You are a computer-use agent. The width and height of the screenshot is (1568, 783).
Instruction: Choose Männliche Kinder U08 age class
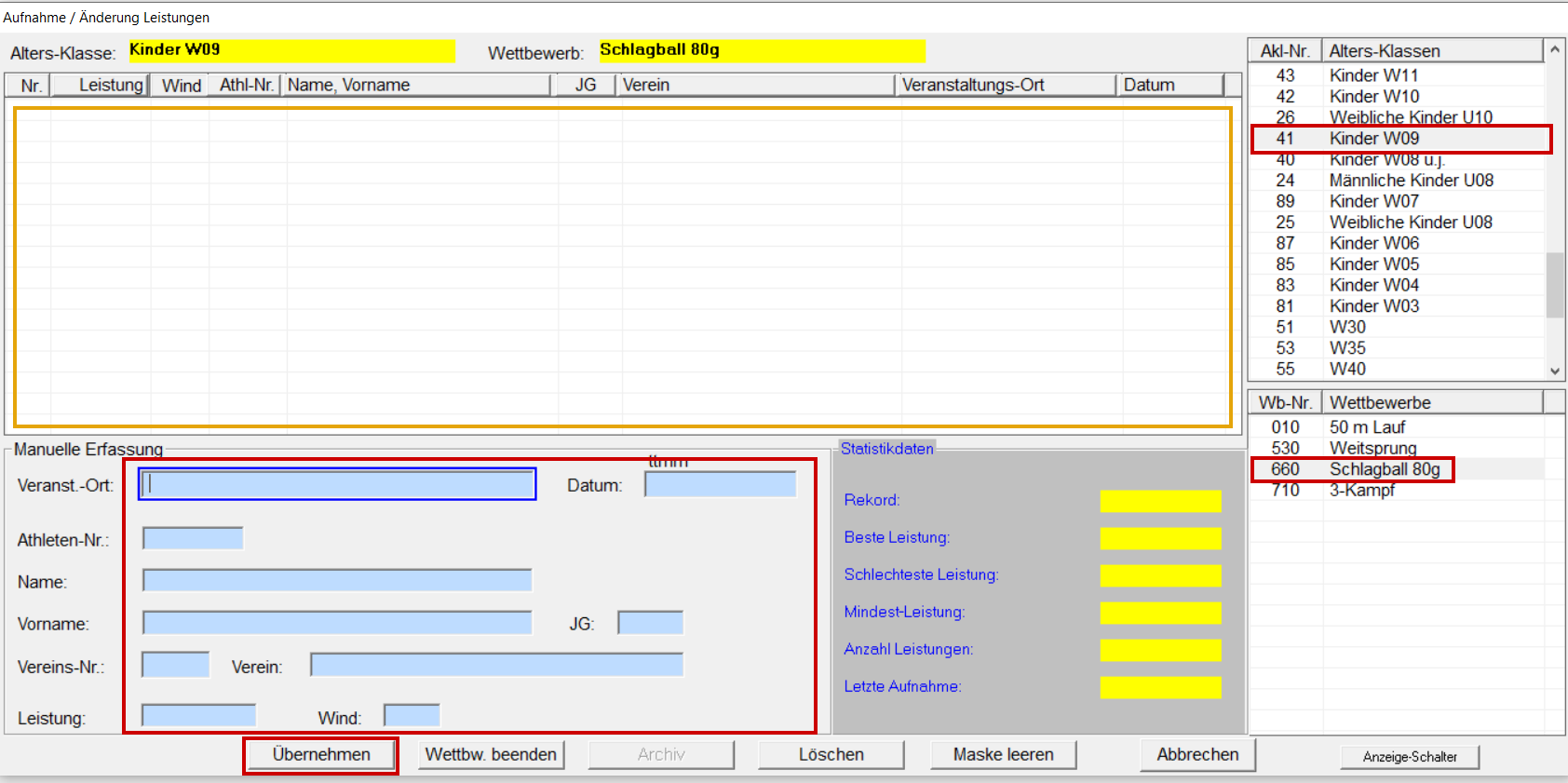coord(1411,181)
